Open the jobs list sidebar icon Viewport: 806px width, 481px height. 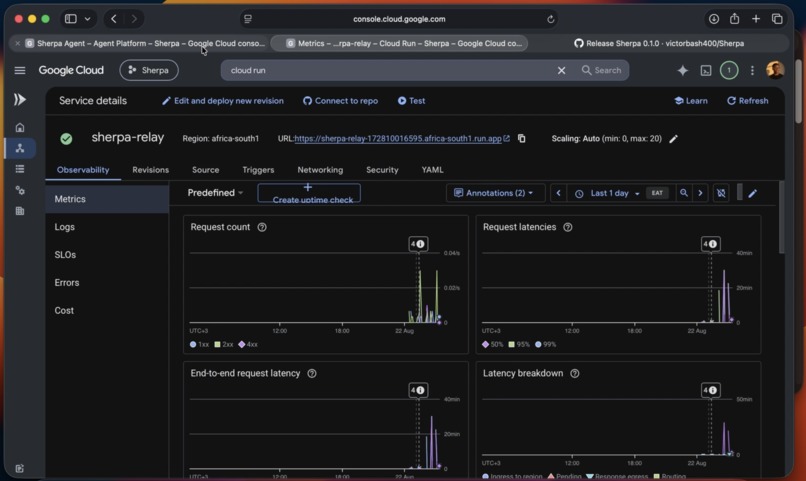(20, 169)
